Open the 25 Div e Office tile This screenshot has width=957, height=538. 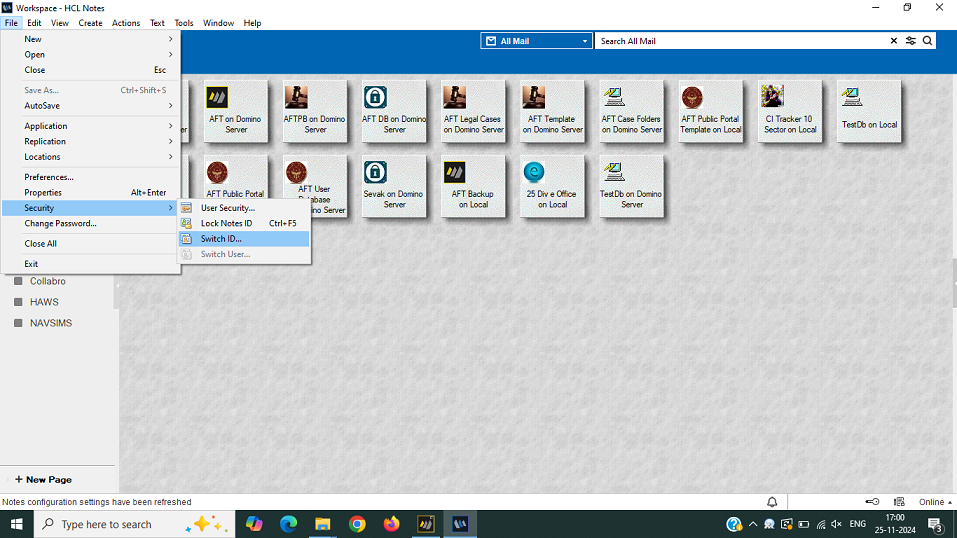coord(552,187)
